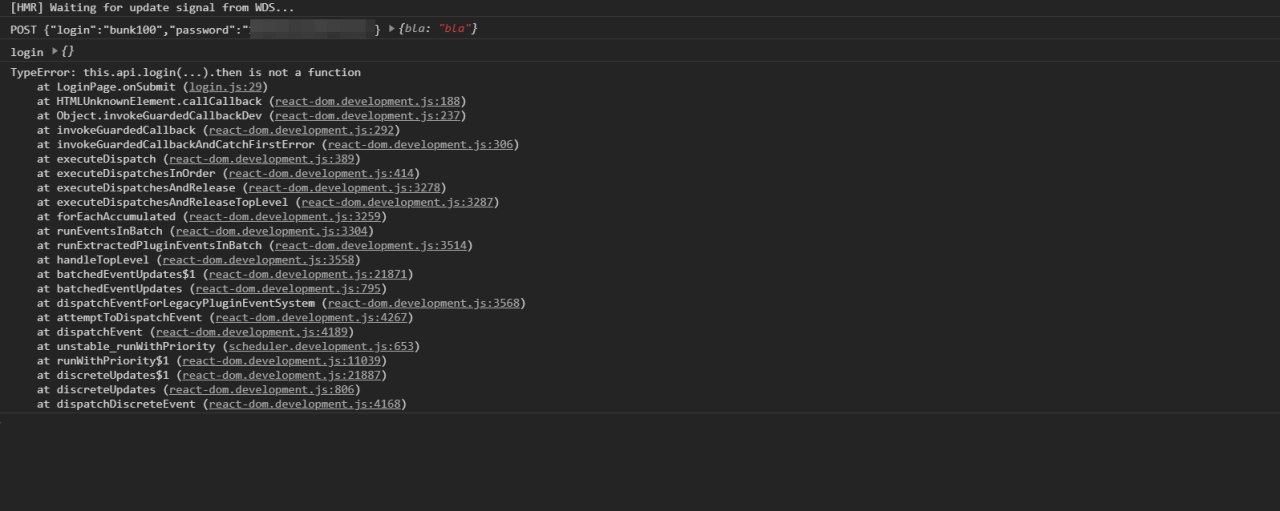Open the react-dom.development.js:306 link

(420, 145)
